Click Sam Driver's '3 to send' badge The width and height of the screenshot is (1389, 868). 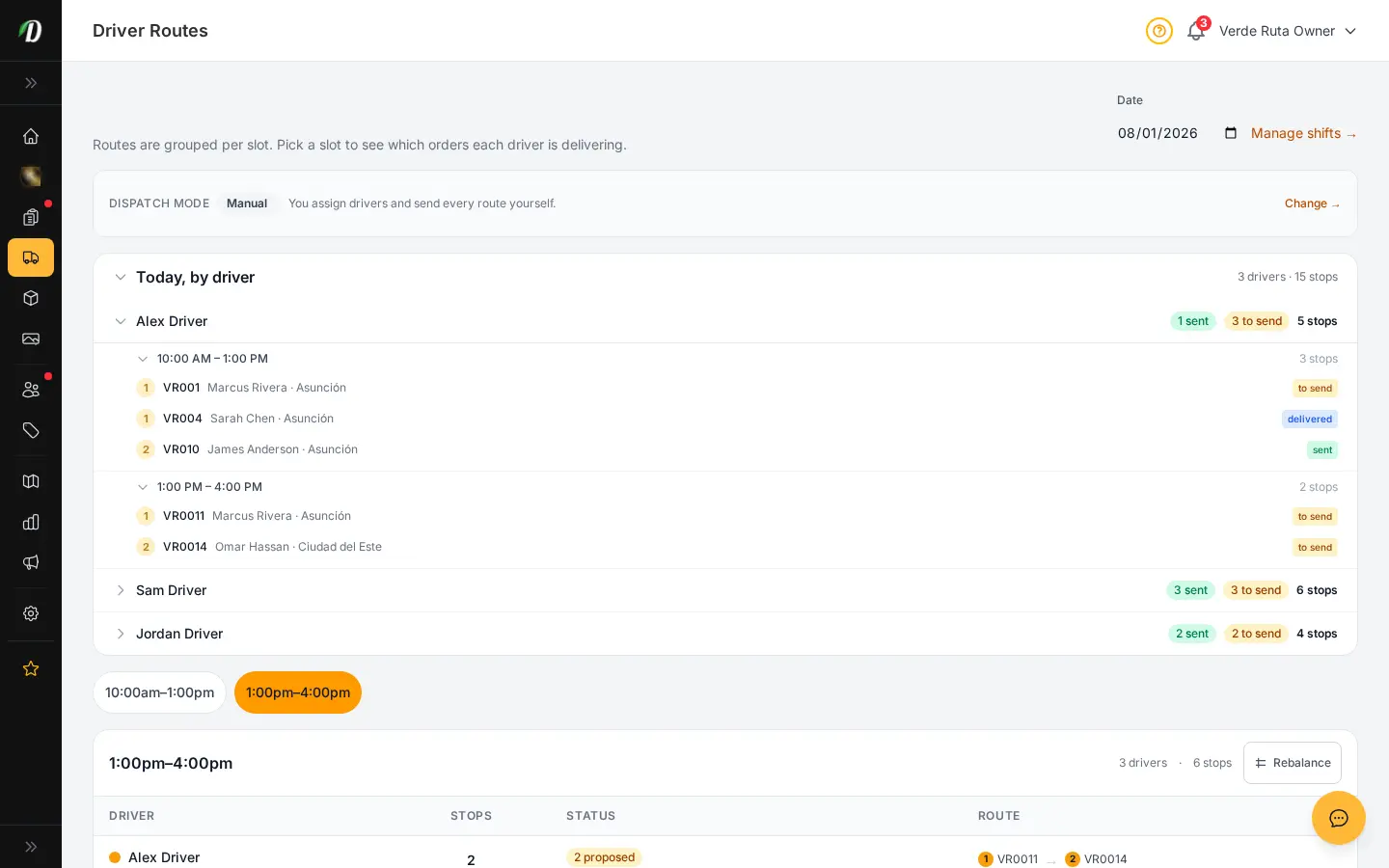pos(1256,590)
